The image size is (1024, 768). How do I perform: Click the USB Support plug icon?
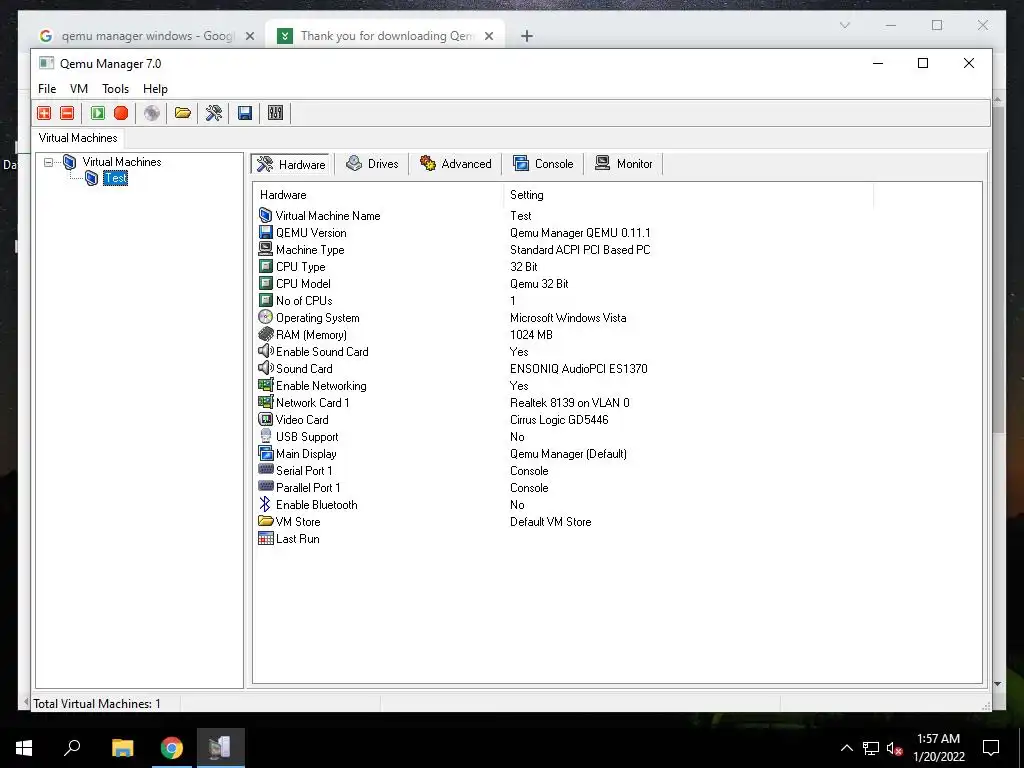[265, 436]
